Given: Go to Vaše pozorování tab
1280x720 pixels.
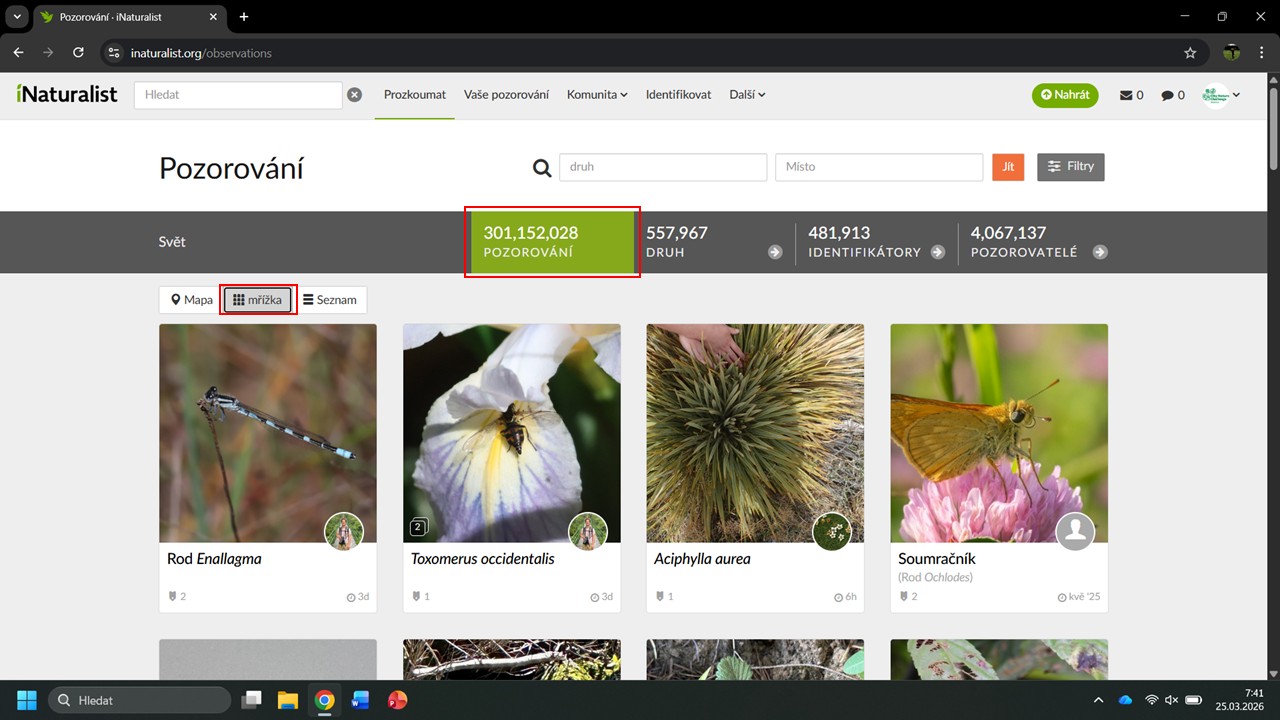Looking at the screenshot, I should [x=506, y=95].
